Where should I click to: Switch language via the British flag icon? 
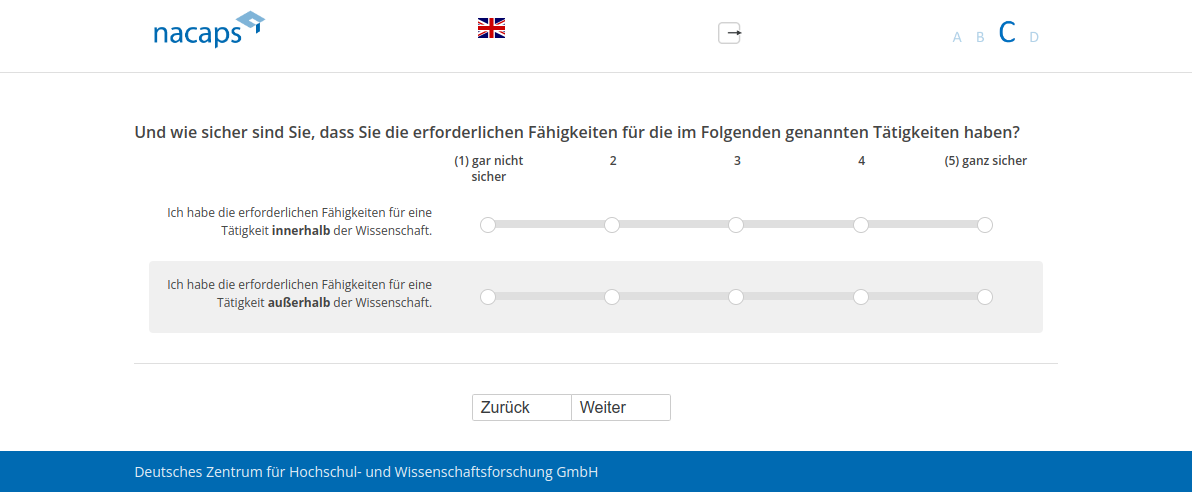[491, 28]
